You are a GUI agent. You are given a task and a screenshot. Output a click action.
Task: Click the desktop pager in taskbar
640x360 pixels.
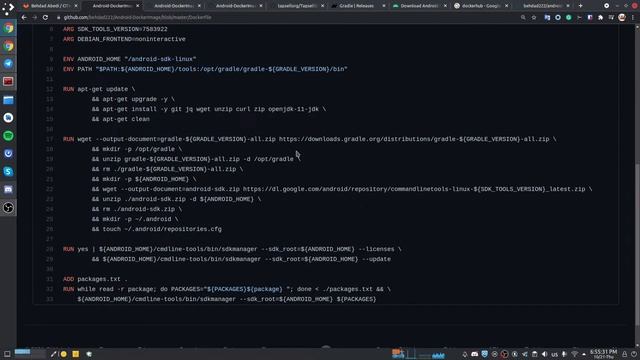coord(29,353)
